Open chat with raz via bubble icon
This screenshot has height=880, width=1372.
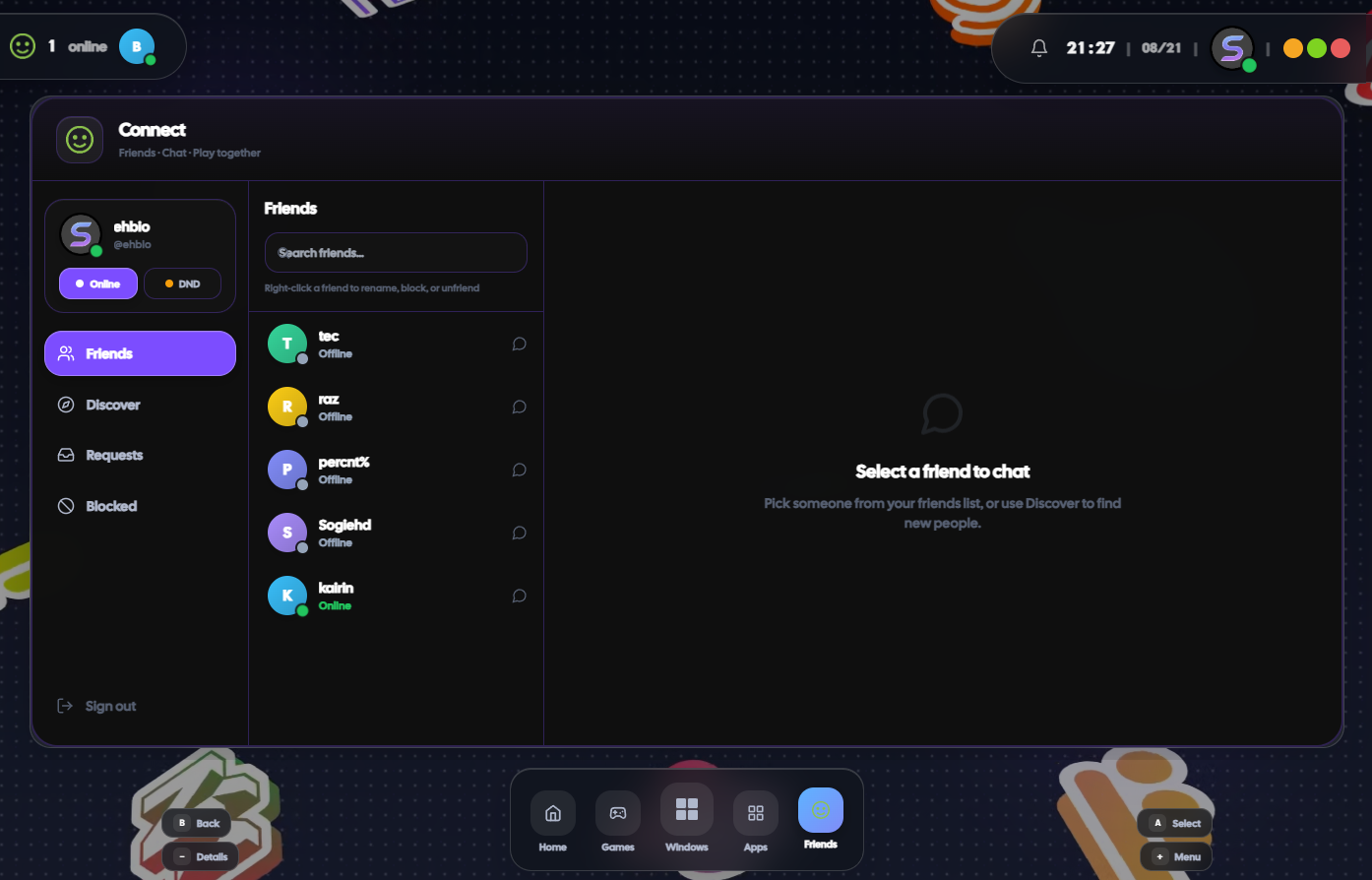pyautogui.click(x=519, y=408)
